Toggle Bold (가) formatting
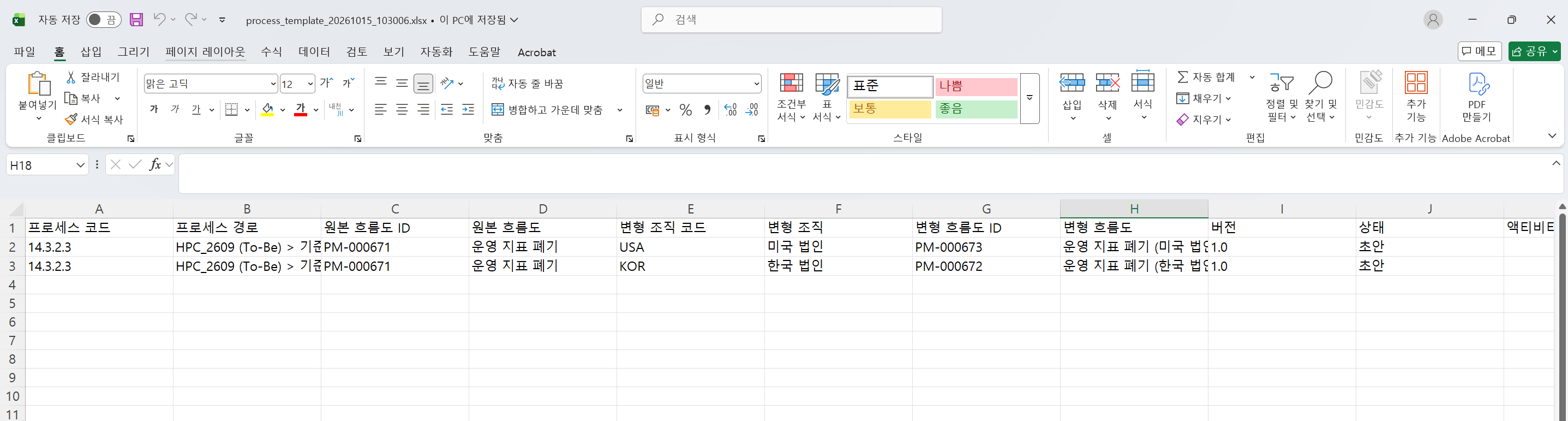 154,110
